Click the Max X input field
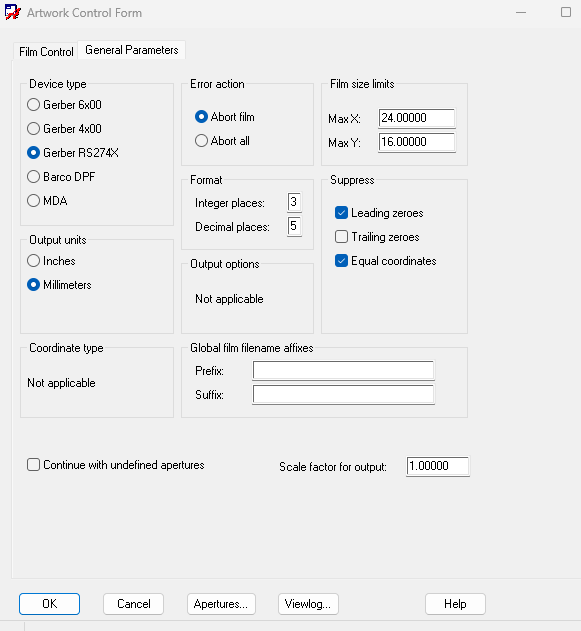The image size is (581, 631). pyautogui.click(x=417, y=118)
